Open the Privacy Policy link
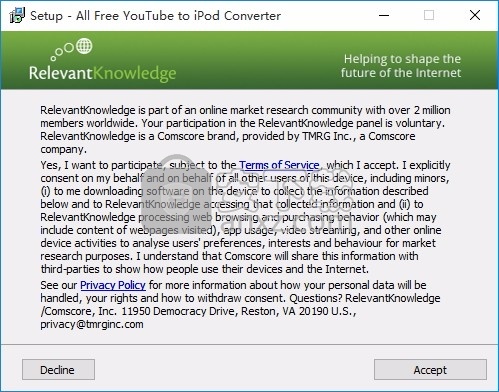Viewport: 499px width, 392px height. 113,285
